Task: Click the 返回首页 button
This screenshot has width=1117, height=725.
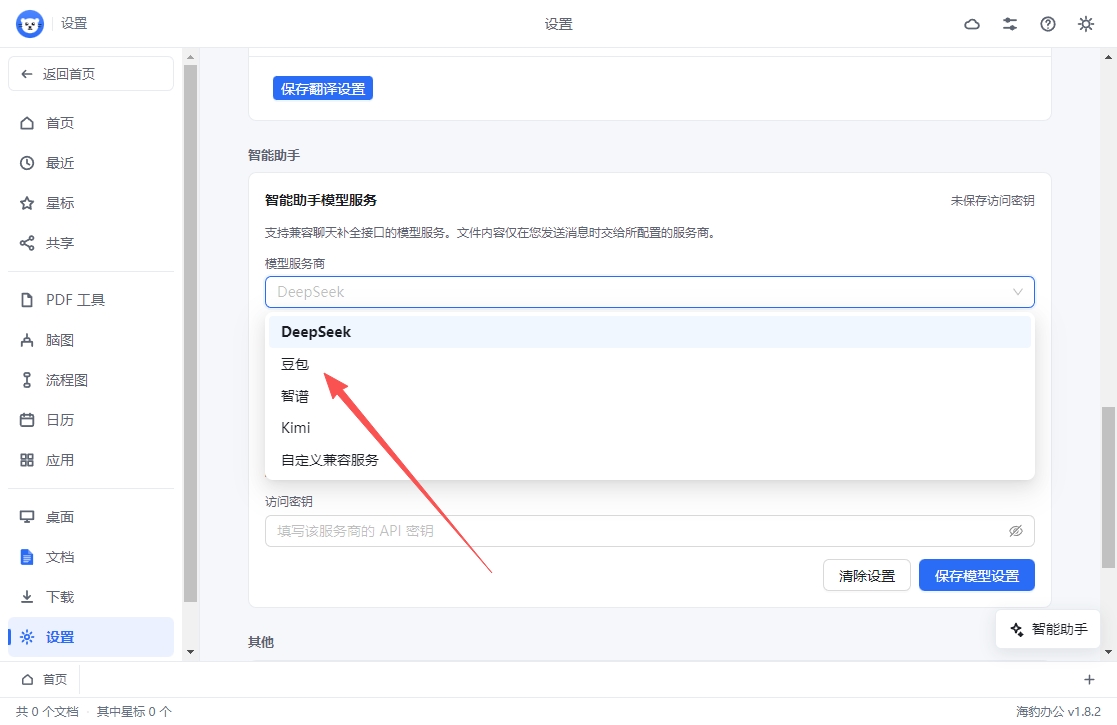Action: click(90, 74)
